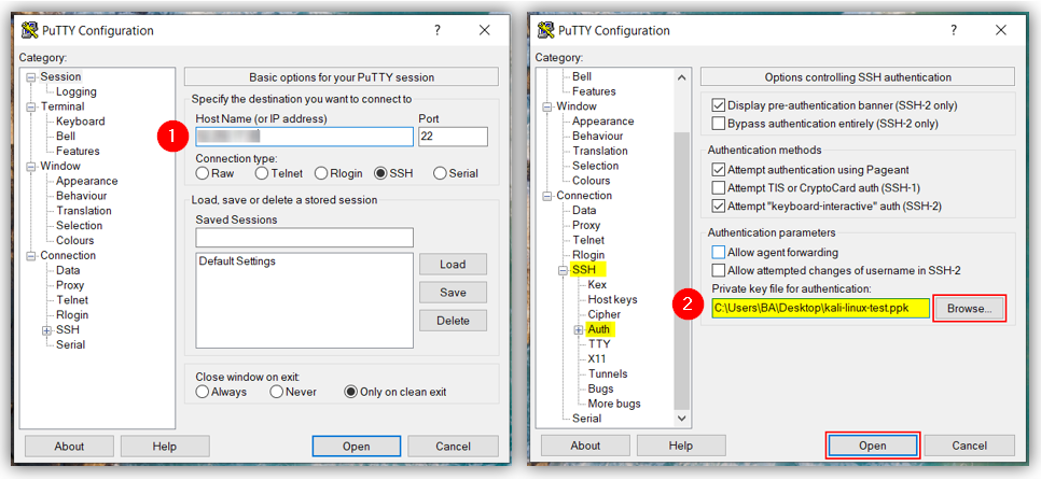Click Cancel button in left window

click(x=453, y=446)
